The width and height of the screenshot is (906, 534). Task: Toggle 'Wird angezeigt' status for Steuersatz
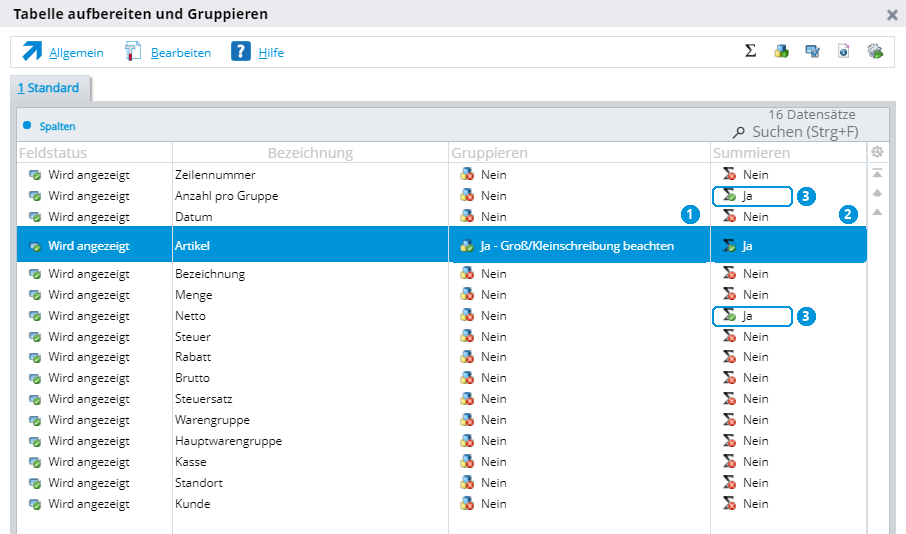click(88, 399)
